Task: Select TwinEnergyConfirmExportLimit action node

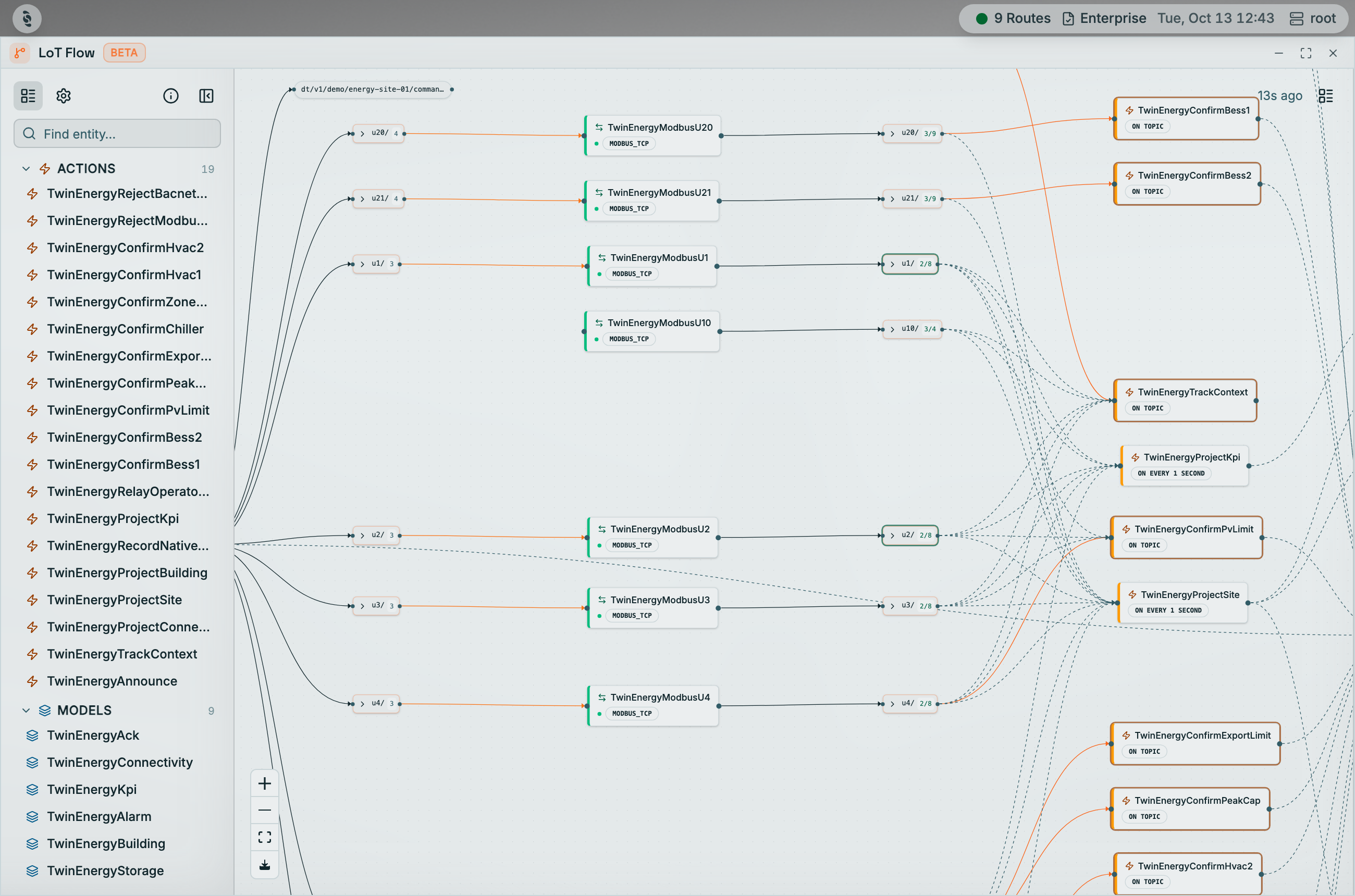Action: point(1195,744)
